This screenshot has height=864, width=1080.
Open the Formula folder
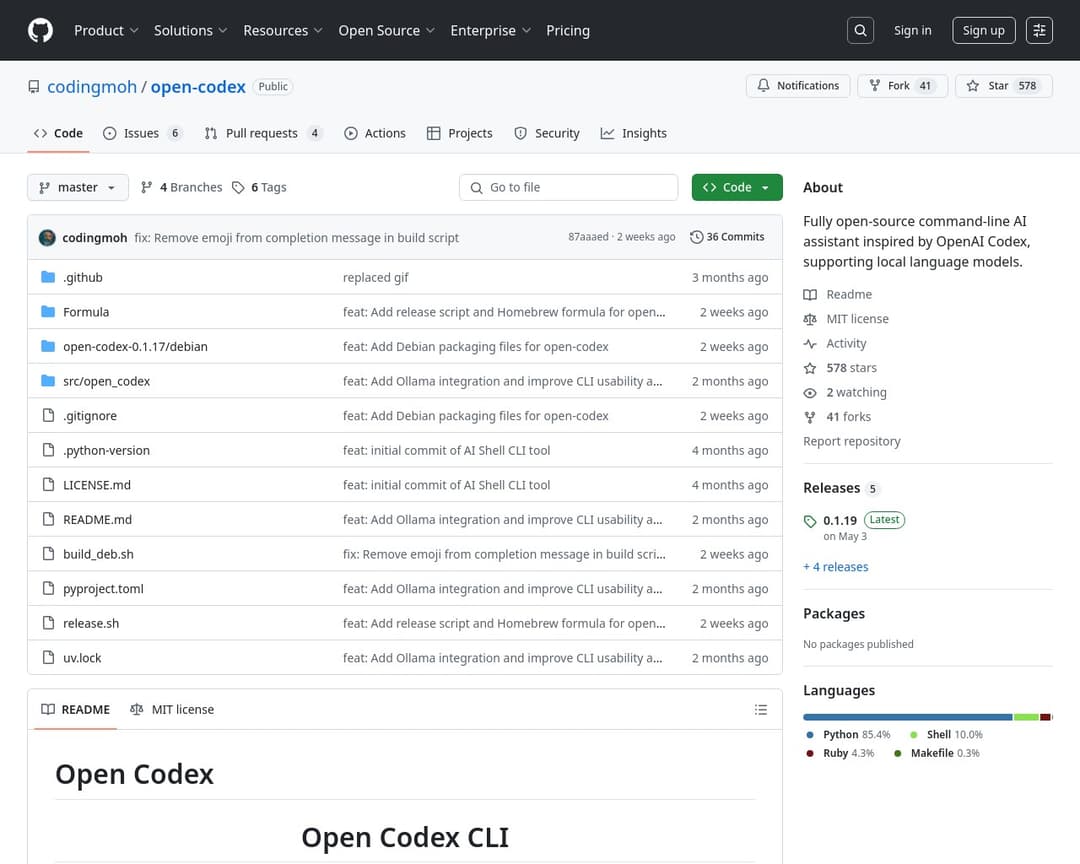(x=86, y=311)
